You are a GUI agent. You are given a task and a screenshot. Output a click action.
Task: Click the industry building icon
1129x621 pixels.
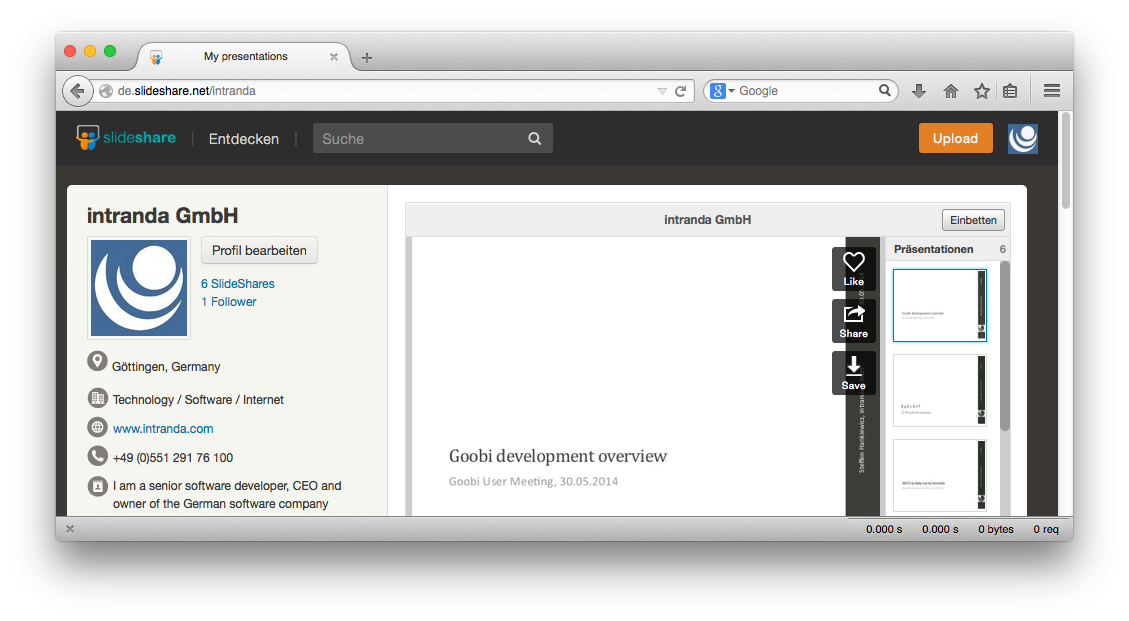[97, 398]
